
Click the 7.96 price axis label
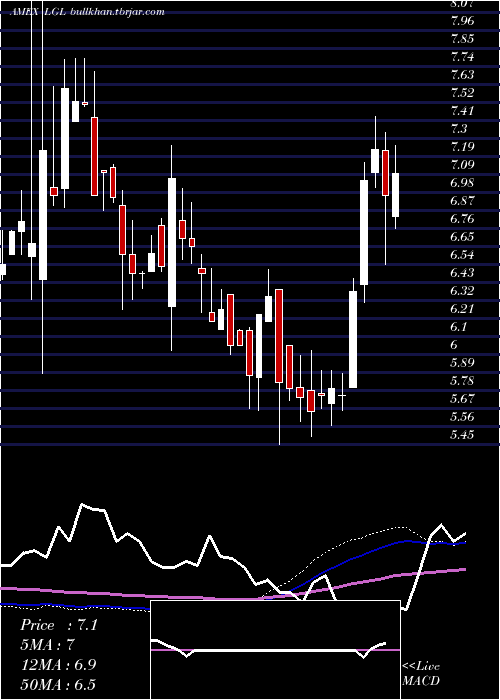tap(462, 21)
